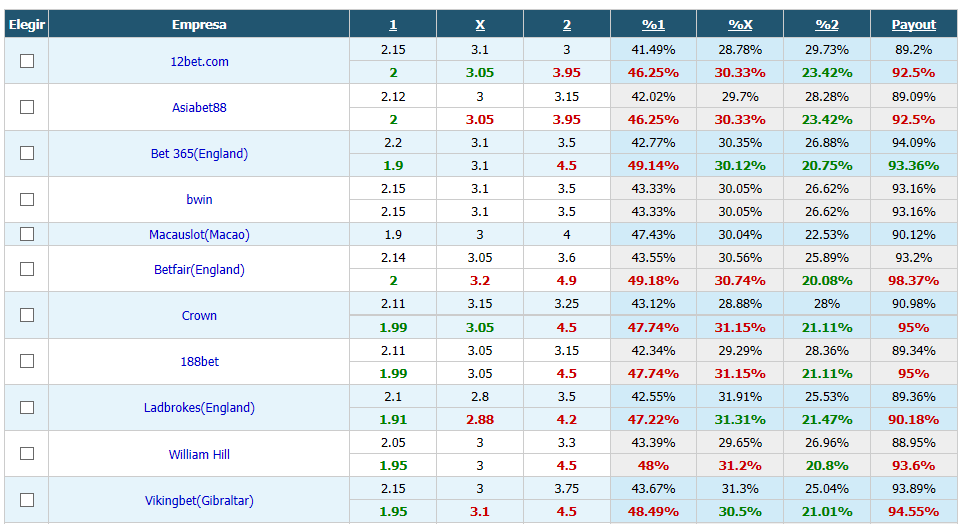Screen dimensions: 963x524
Task: Select Bet 365 opening payout 94.09%
Action: pos(914,143)
